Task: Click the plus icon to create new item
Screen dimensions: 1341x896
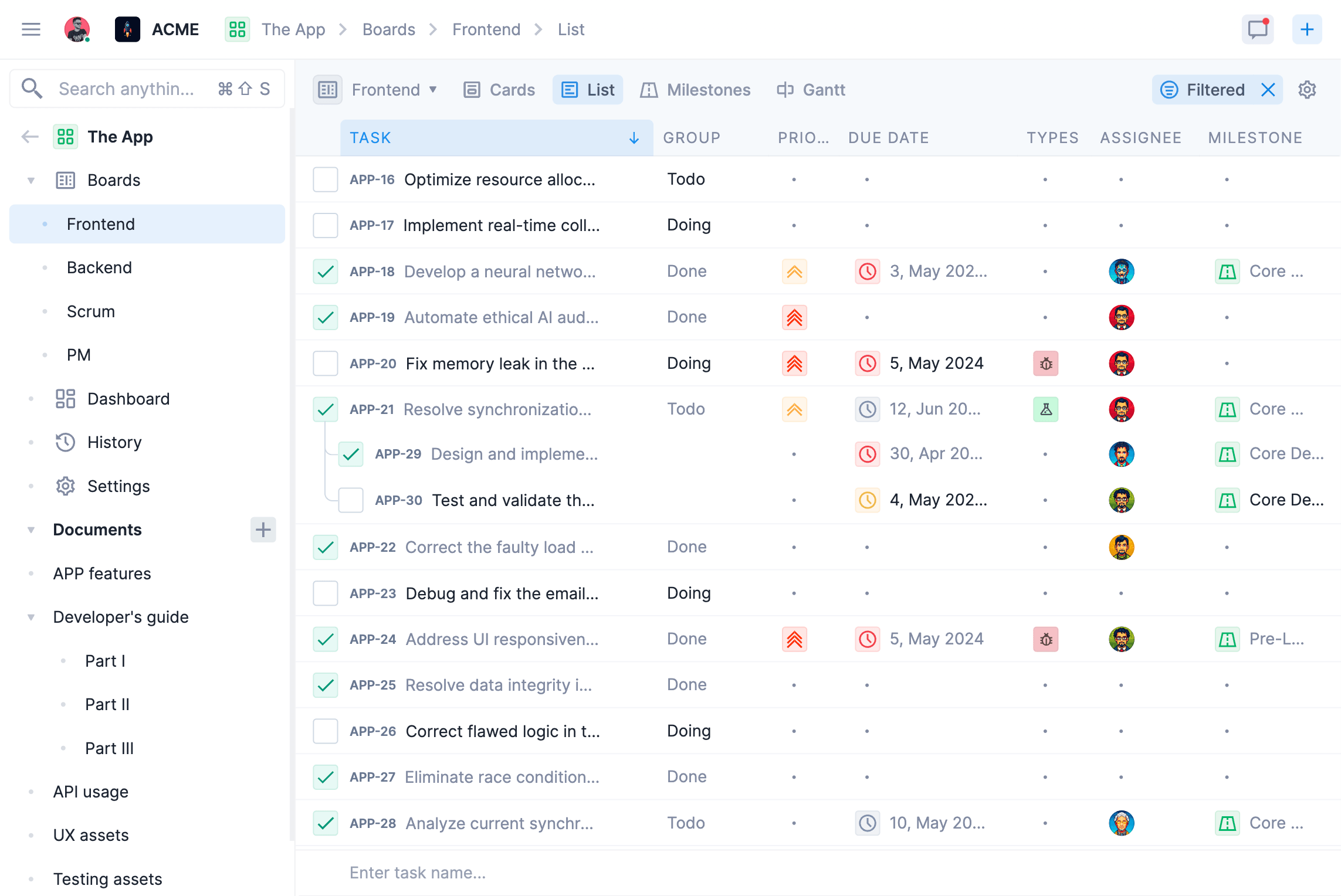Action: pyautogui.click(x=1307, y=29)
